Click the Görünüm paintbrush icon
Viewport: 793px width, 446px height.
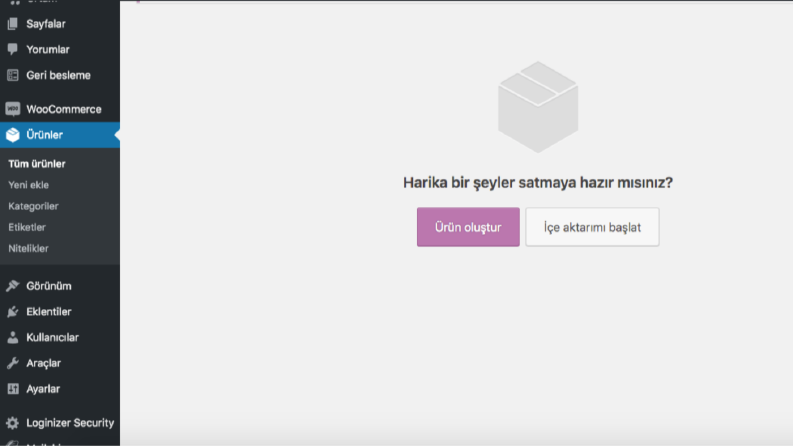pos(13,286)
